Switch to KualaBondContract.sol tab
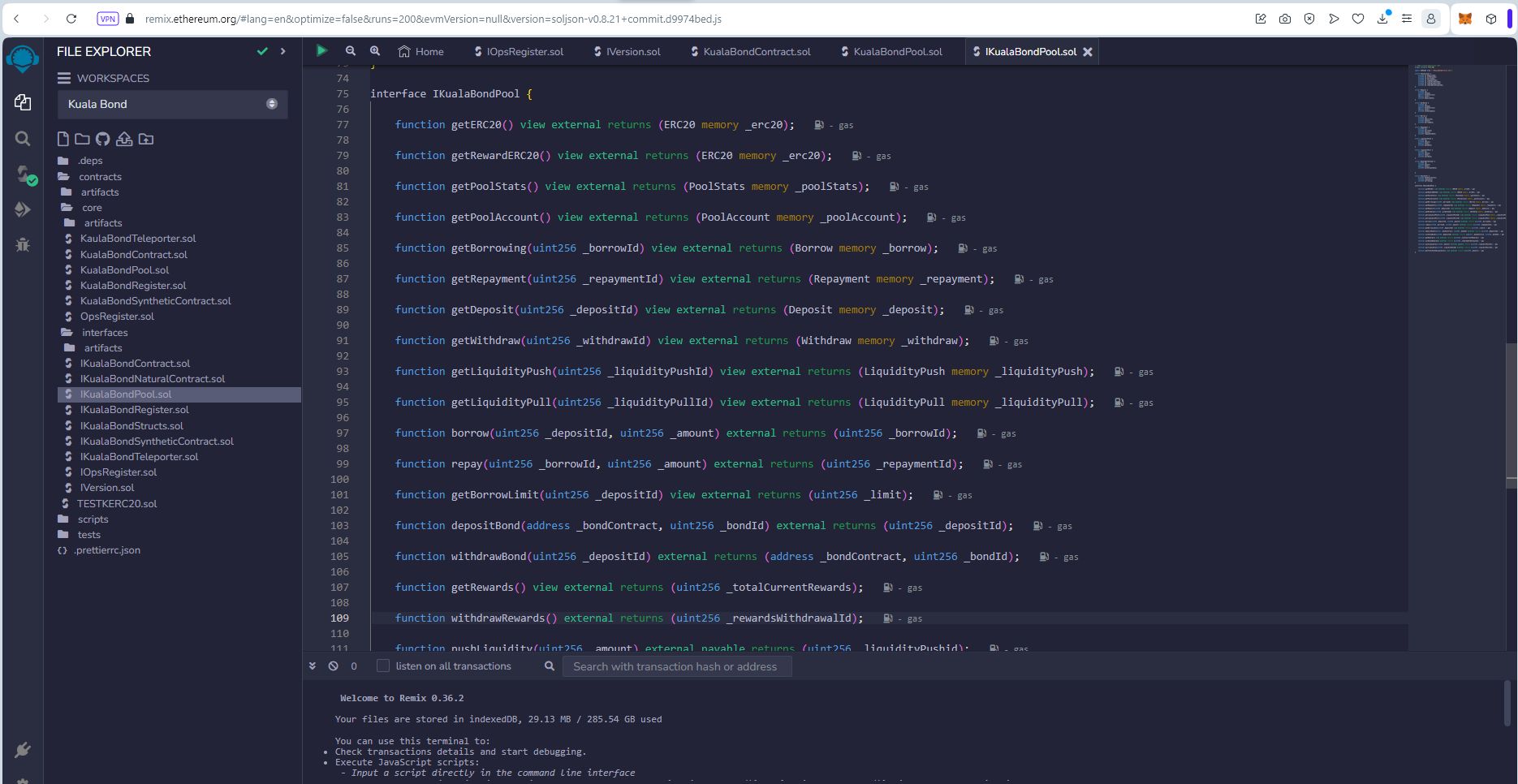The height and width of the screenshot is (784, 1518). [x=751, y=51]
